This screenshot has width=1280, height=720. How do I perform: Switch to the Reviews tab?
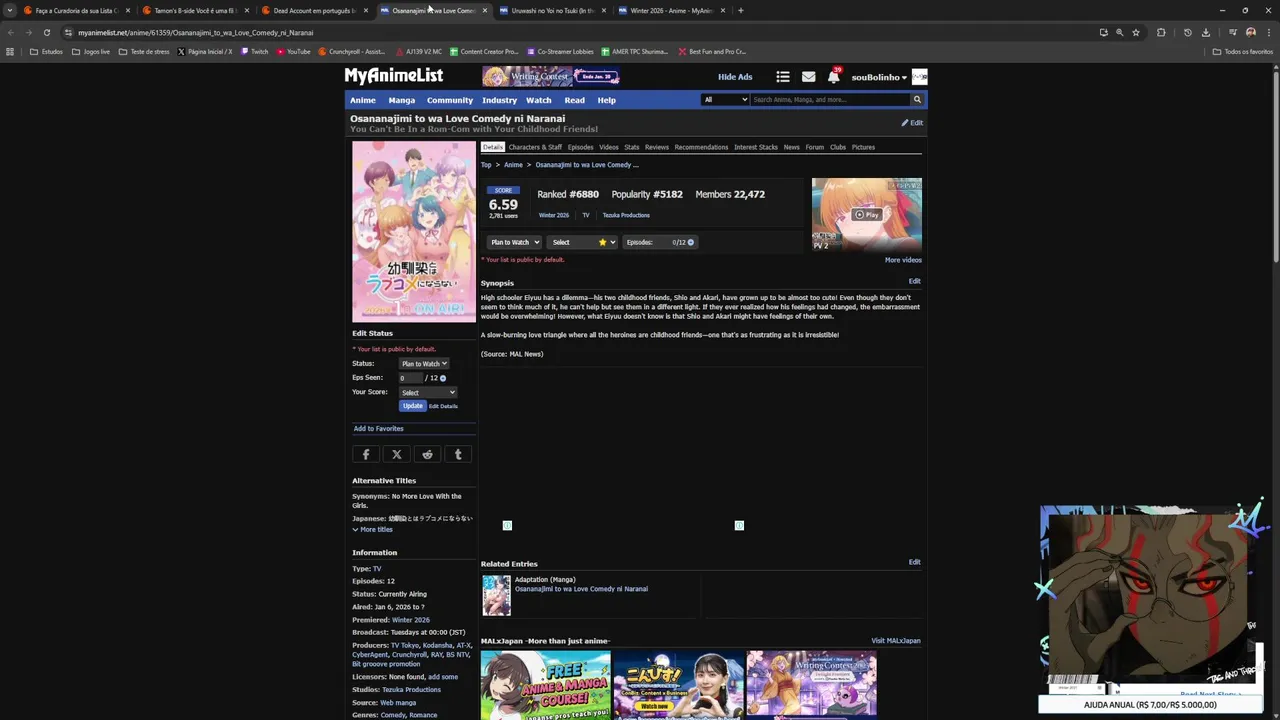coord(657,147)
